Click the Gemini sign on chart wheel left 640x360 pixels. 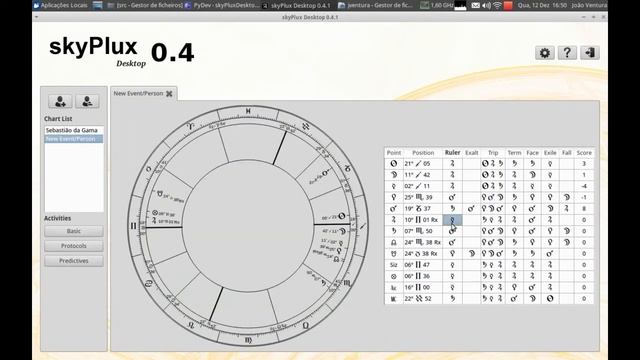(x=133, y=226)
